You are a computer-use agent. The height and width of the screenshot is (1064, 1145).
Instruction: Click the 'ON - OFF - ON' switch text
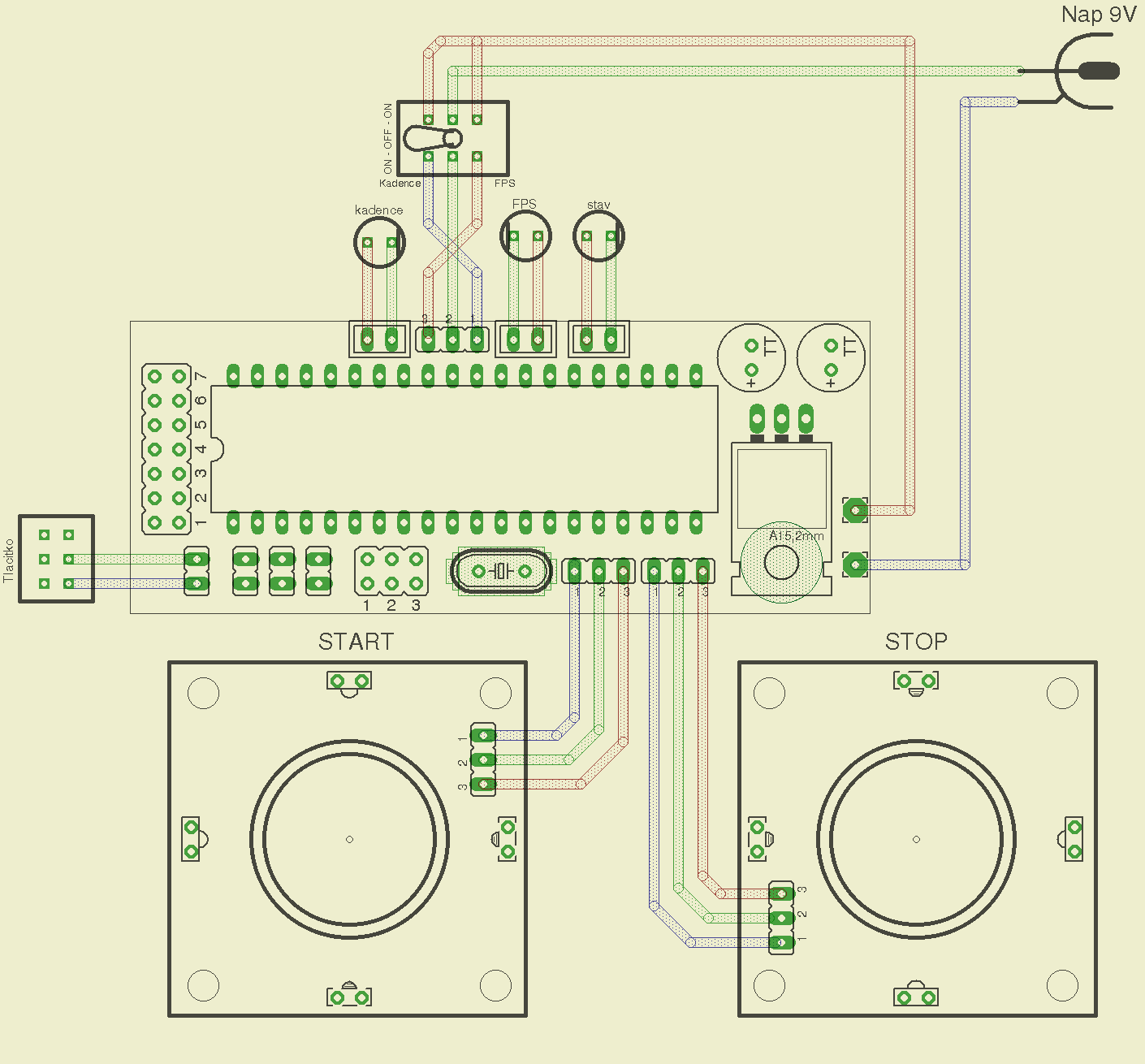click(387, 138)
